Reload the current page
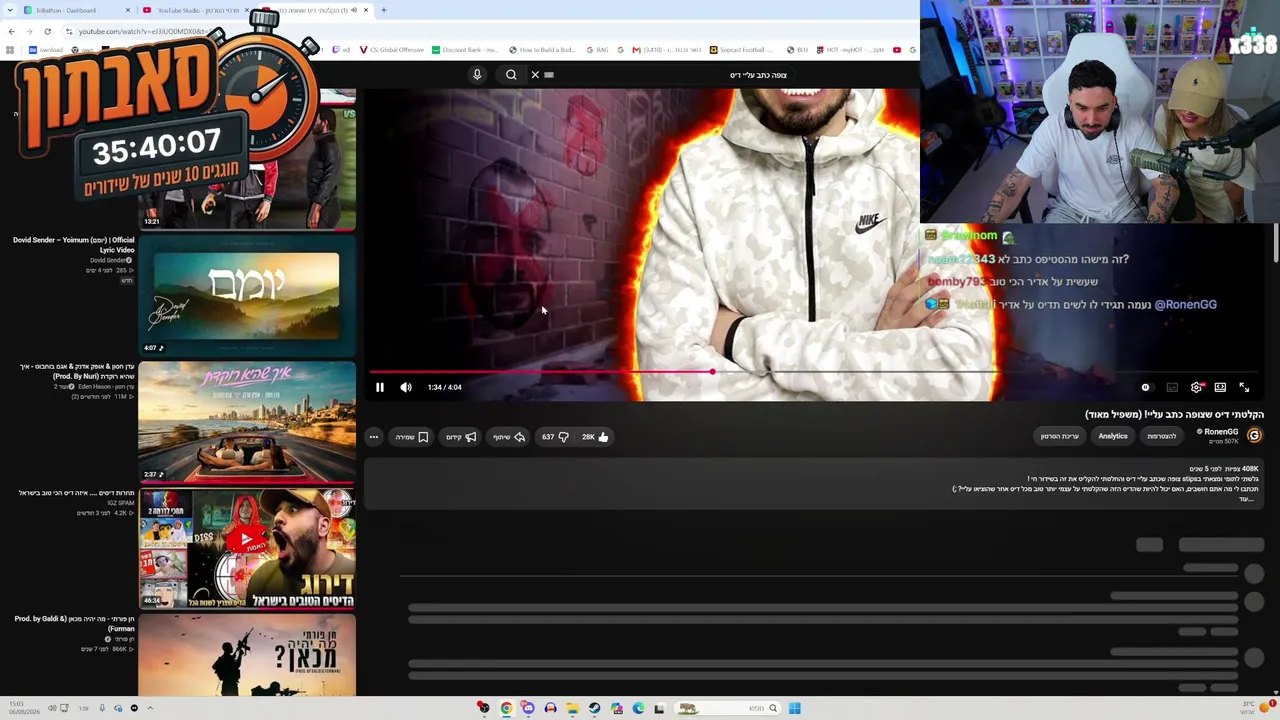The image size is (1280, 720). pyautogui.click(x=47, y=31)
